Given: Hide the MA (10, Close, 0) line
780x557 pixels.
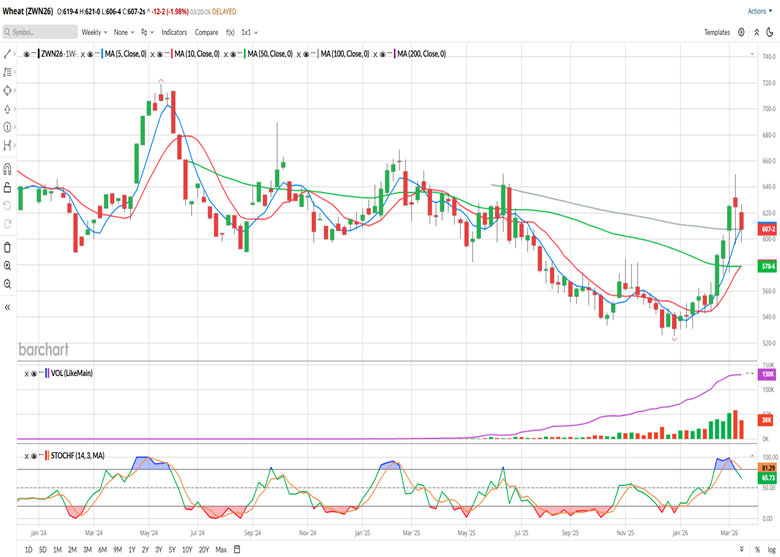Looking at the screenshot, I should (x=160, y=54).
